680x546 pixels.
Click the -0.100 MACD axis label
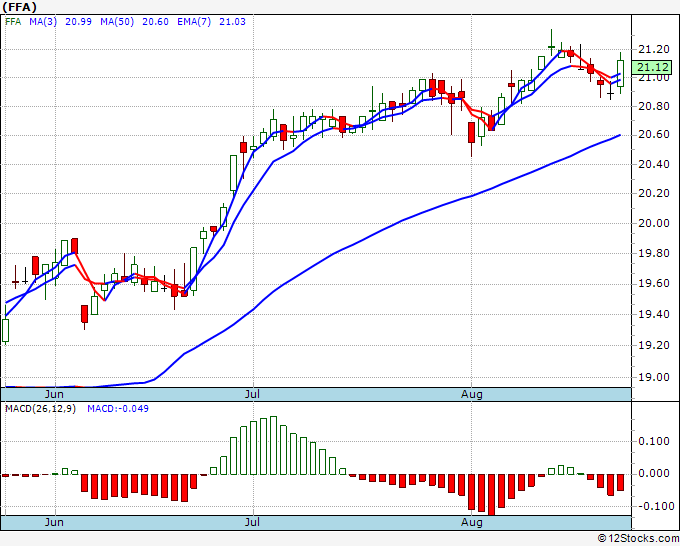point(654,506)
